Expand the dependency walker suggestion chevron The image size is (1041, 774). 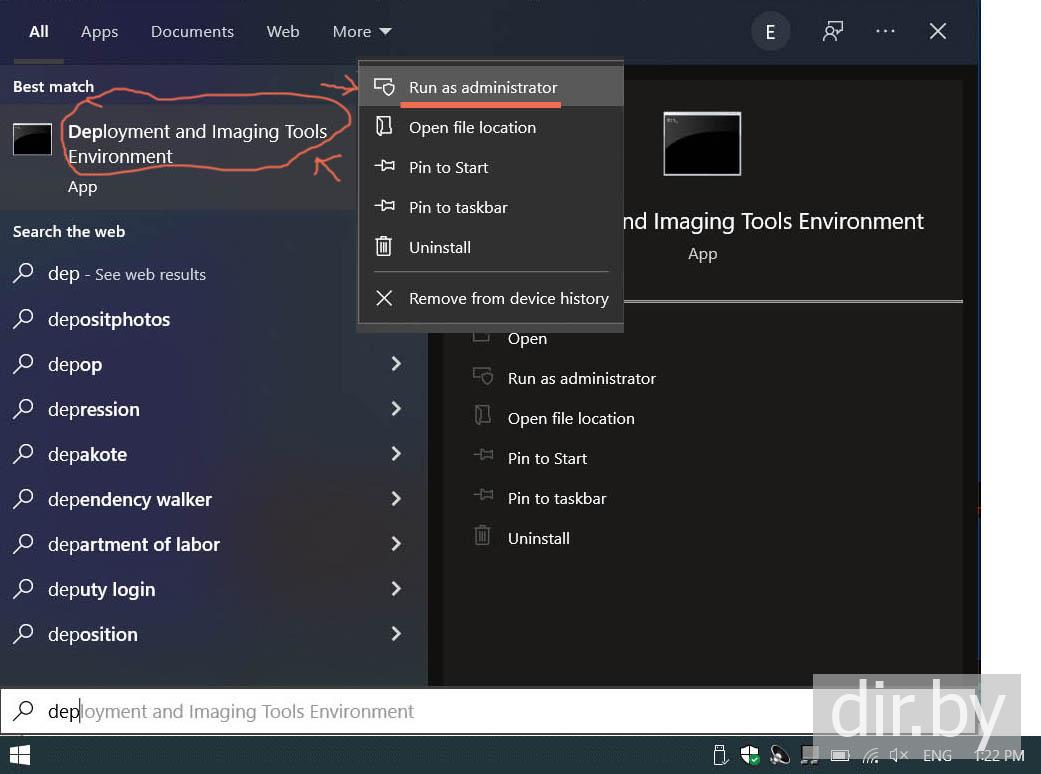[396, 499]
